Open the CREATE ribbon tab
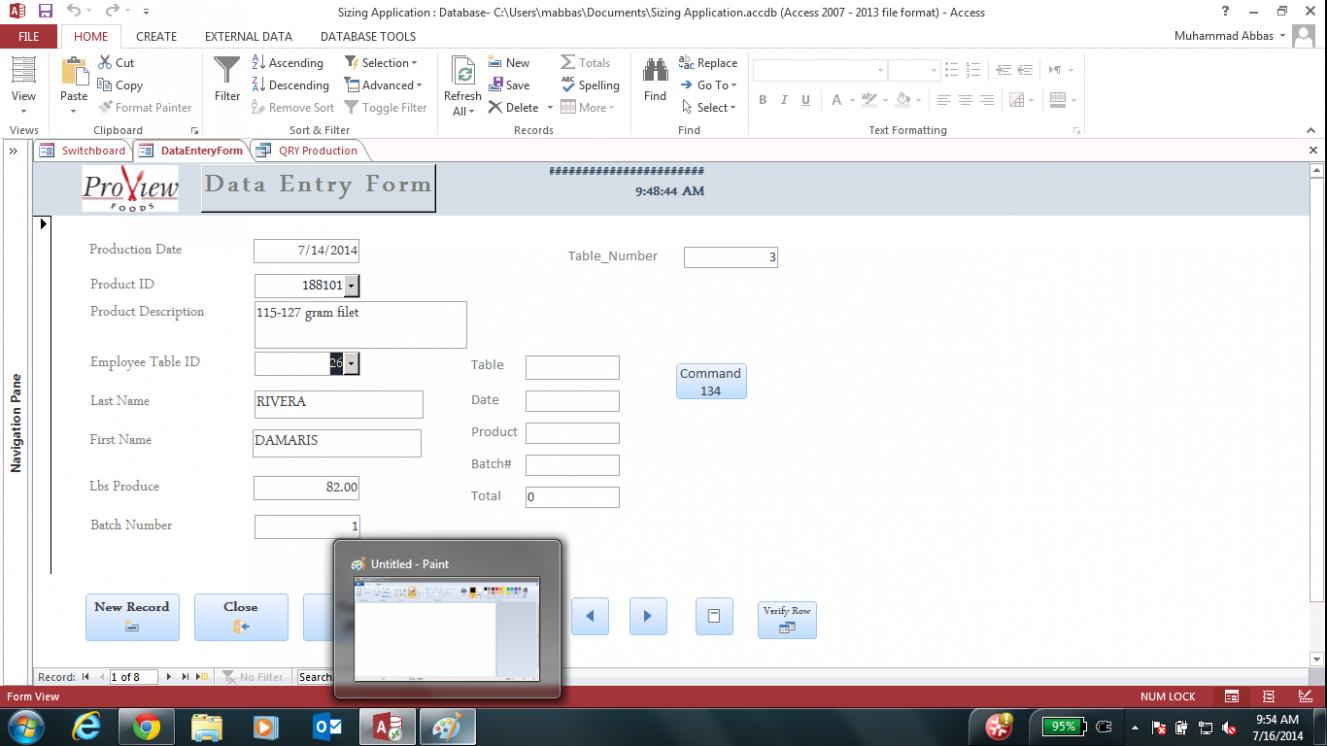This screenshot has height=746, width=1327. click(x=156, y=36)
